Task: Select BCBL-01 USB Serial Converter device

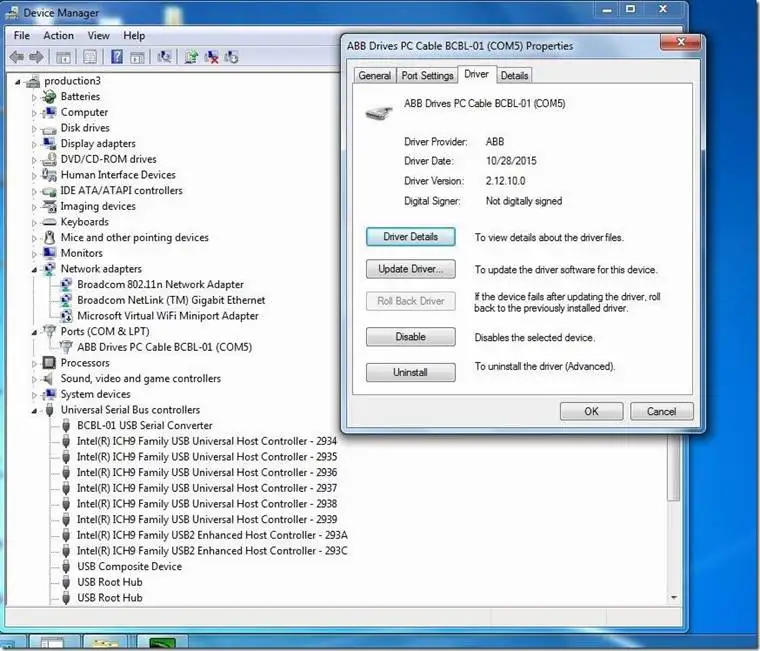Action: point(144,425)
